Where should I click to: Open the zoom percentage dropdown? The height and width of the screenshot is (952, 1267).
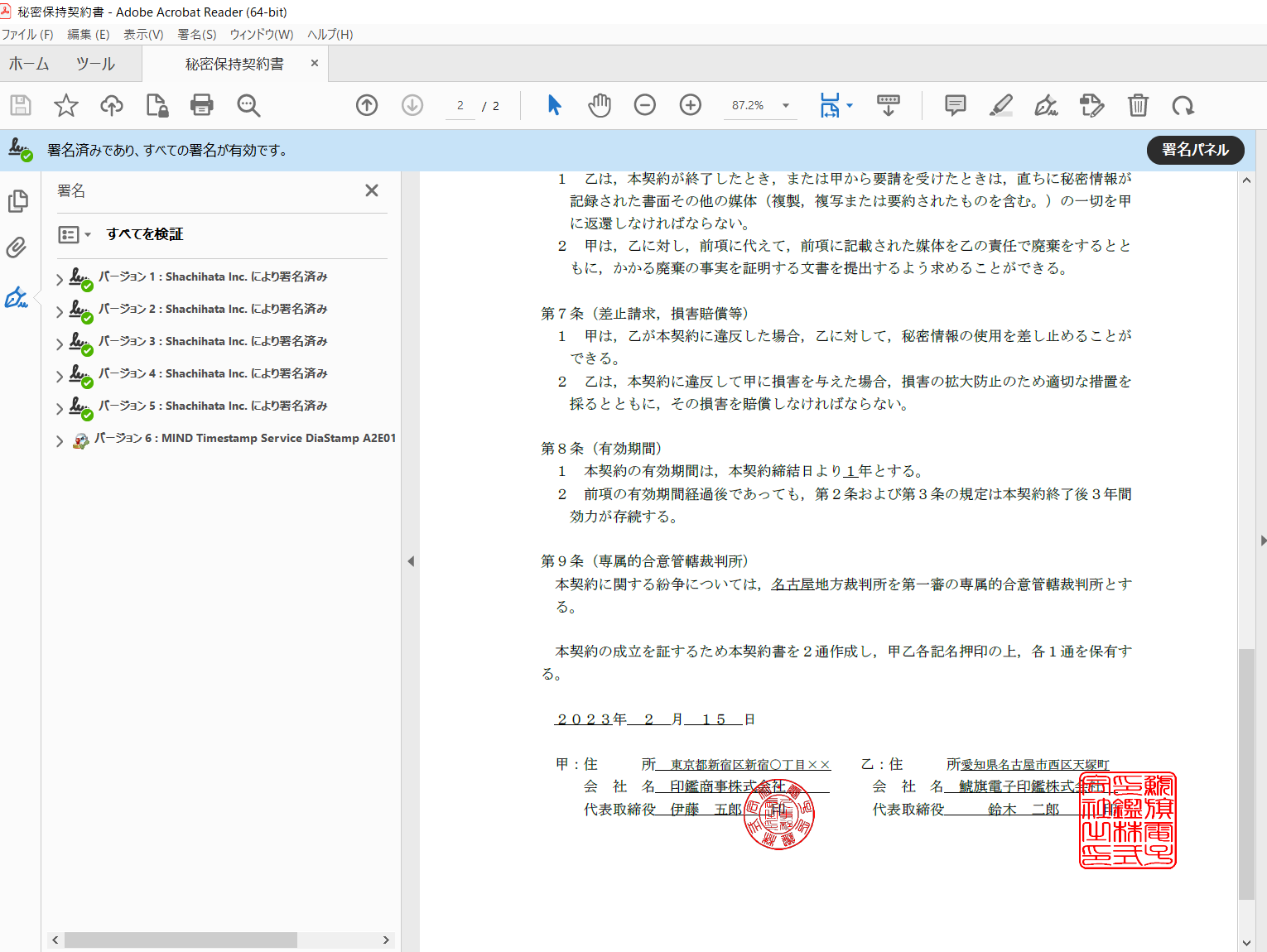[x=785, y=105]
